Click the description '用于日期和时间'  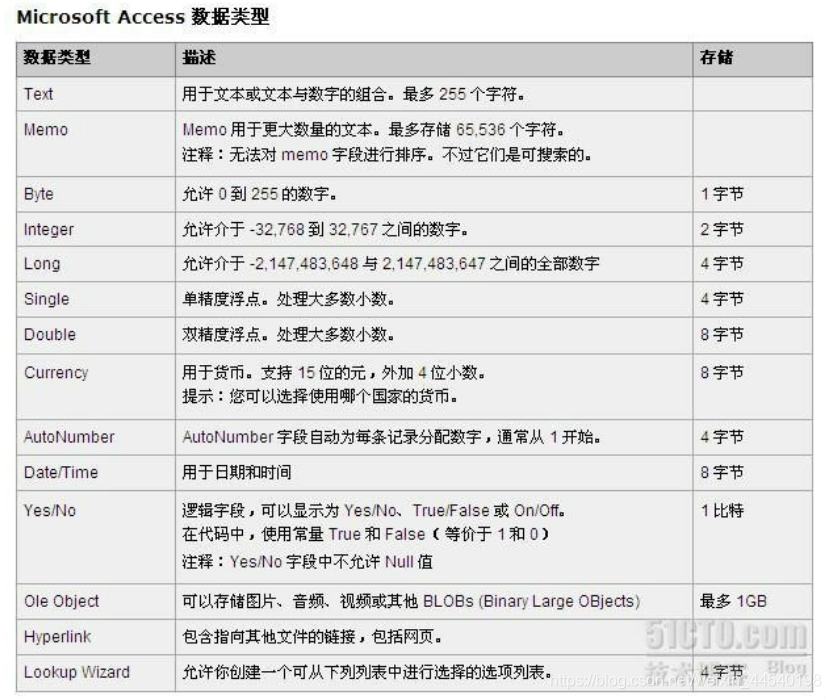(236, 472)
